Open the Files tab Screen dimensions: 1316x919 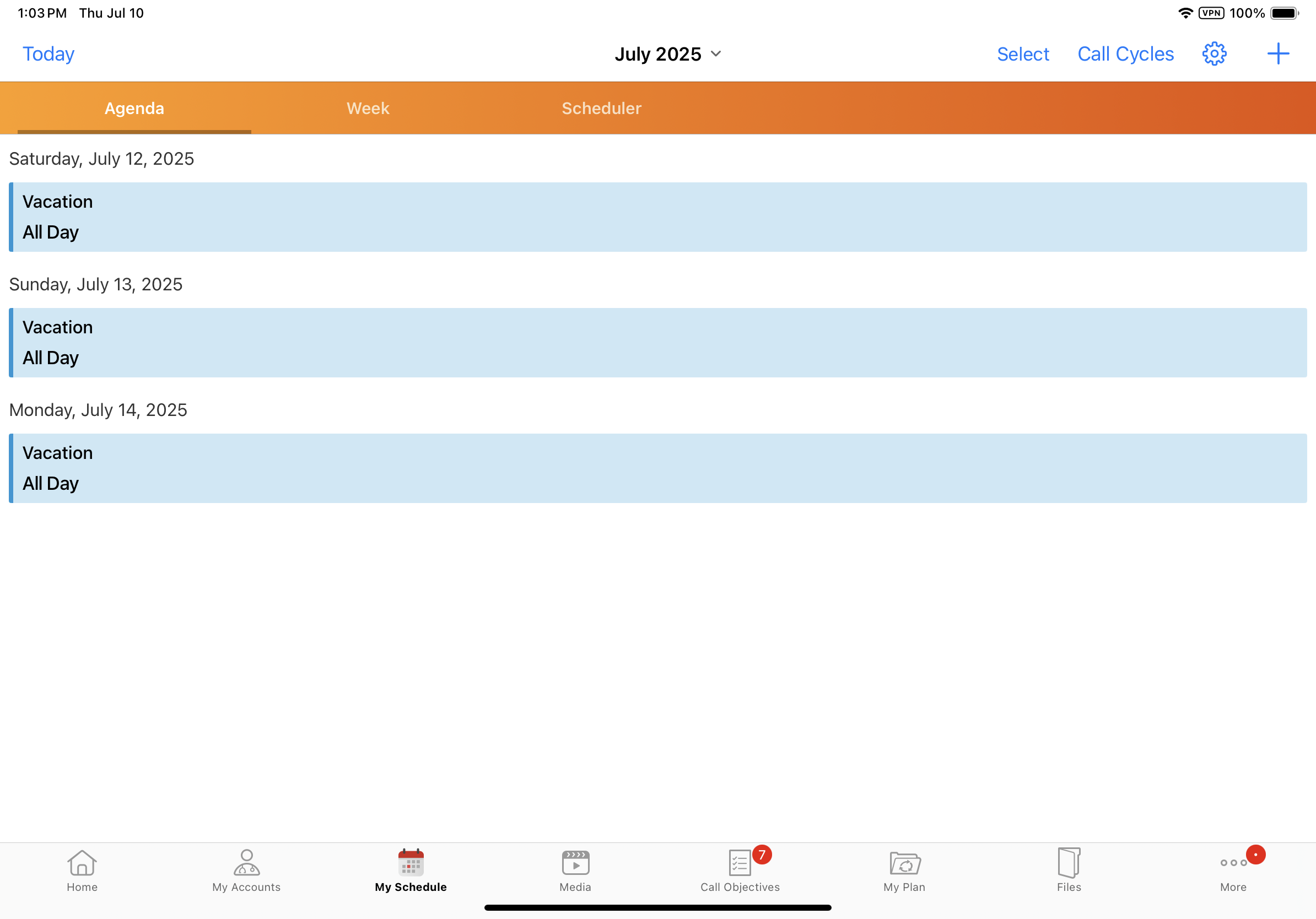[x=1069, y=871]
